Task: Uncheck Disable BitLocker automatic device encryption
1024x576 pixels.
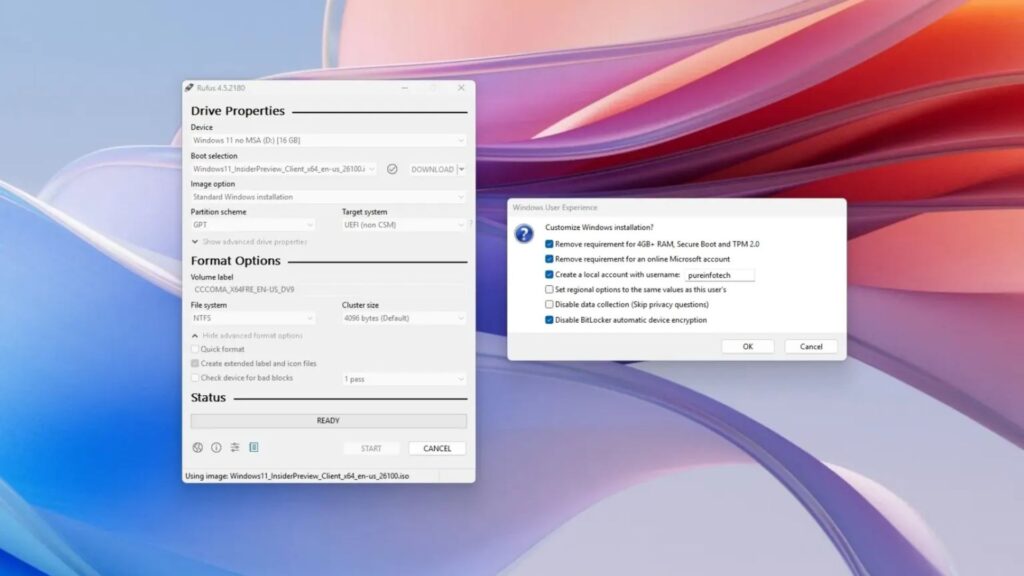Action: pos(549,320)
